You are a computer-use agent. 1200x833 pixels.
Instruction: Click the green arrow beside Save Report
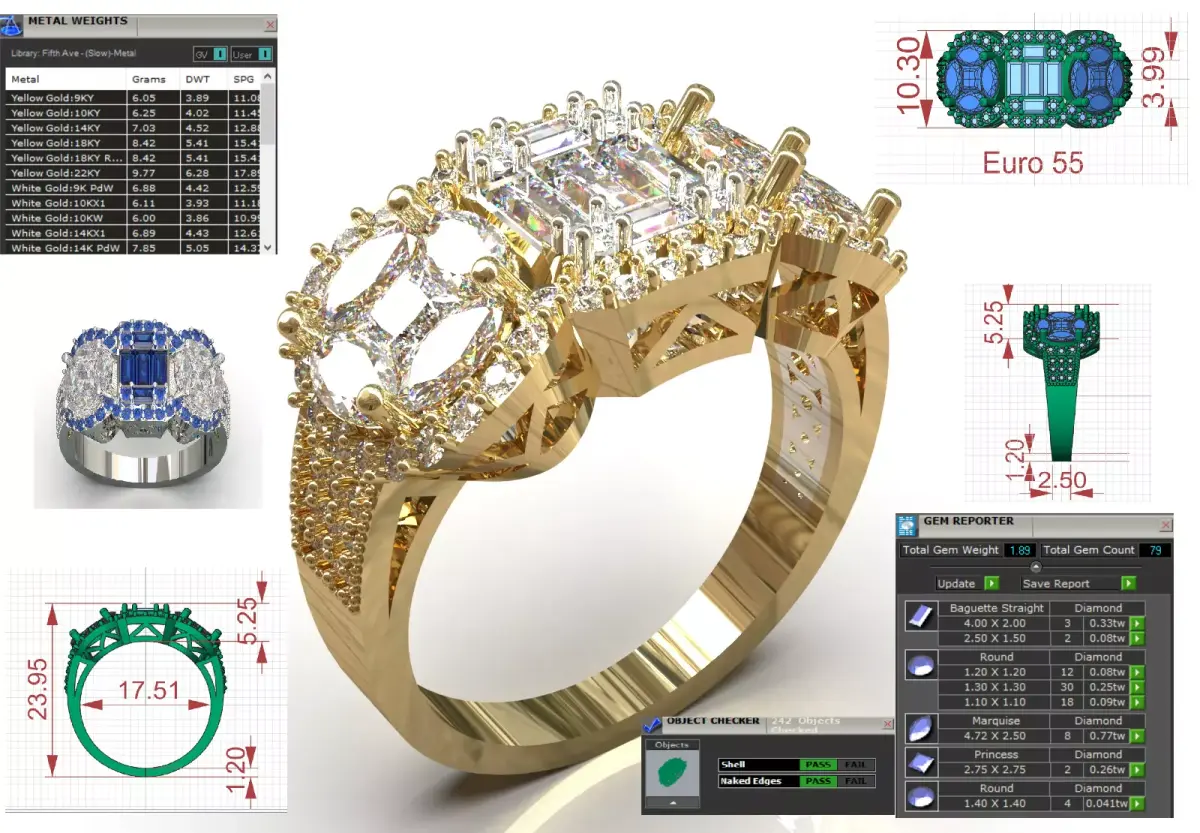pyautogui.click(x=1128, y=583)
